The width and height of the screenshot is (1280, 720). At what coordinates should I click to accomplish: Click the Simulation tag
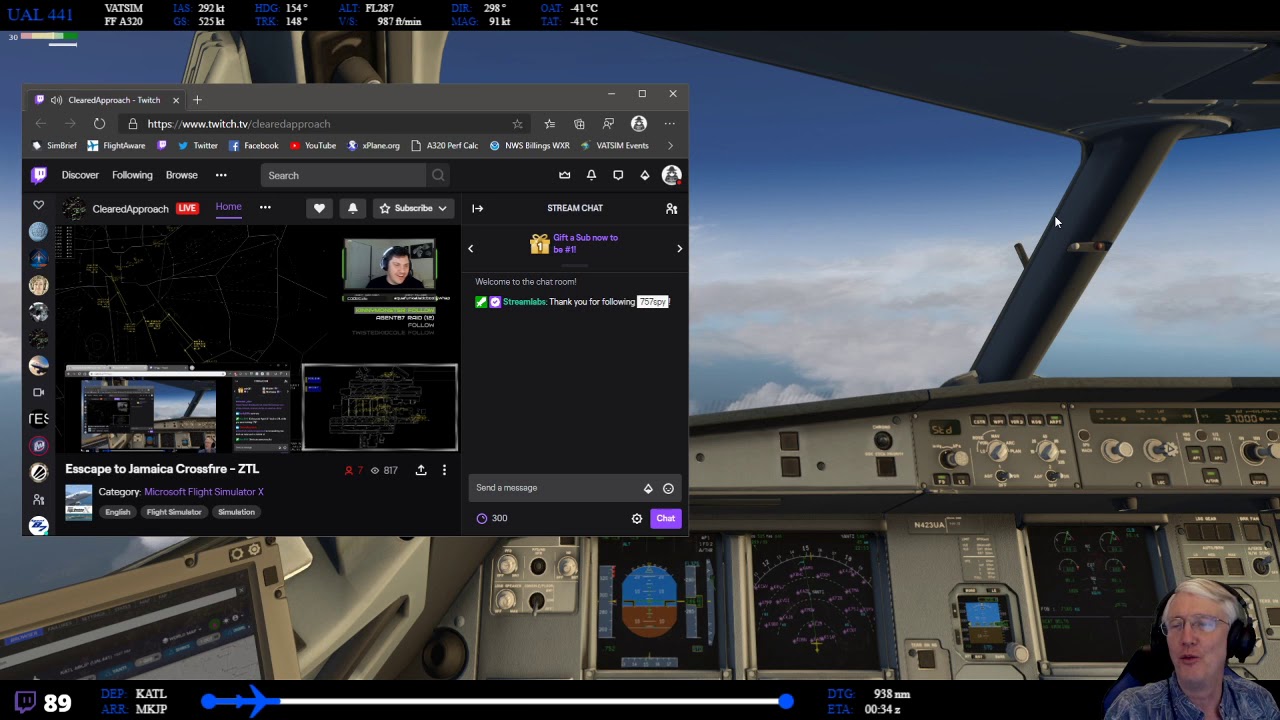click(x=236, y=512)
